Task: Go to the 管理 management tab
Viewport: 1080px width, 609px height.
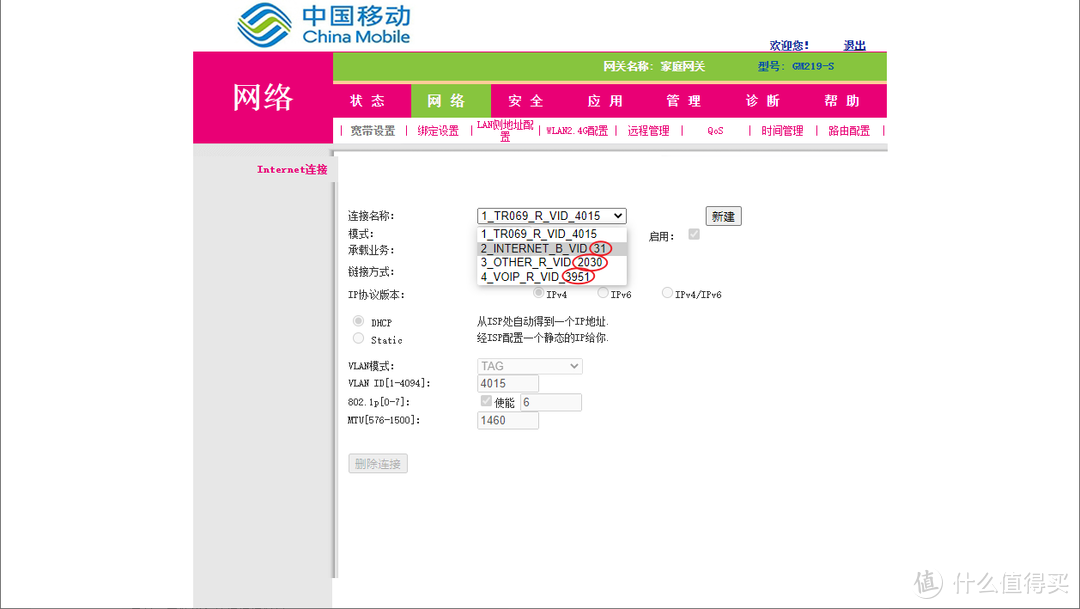Action: [x=684, y=101]
